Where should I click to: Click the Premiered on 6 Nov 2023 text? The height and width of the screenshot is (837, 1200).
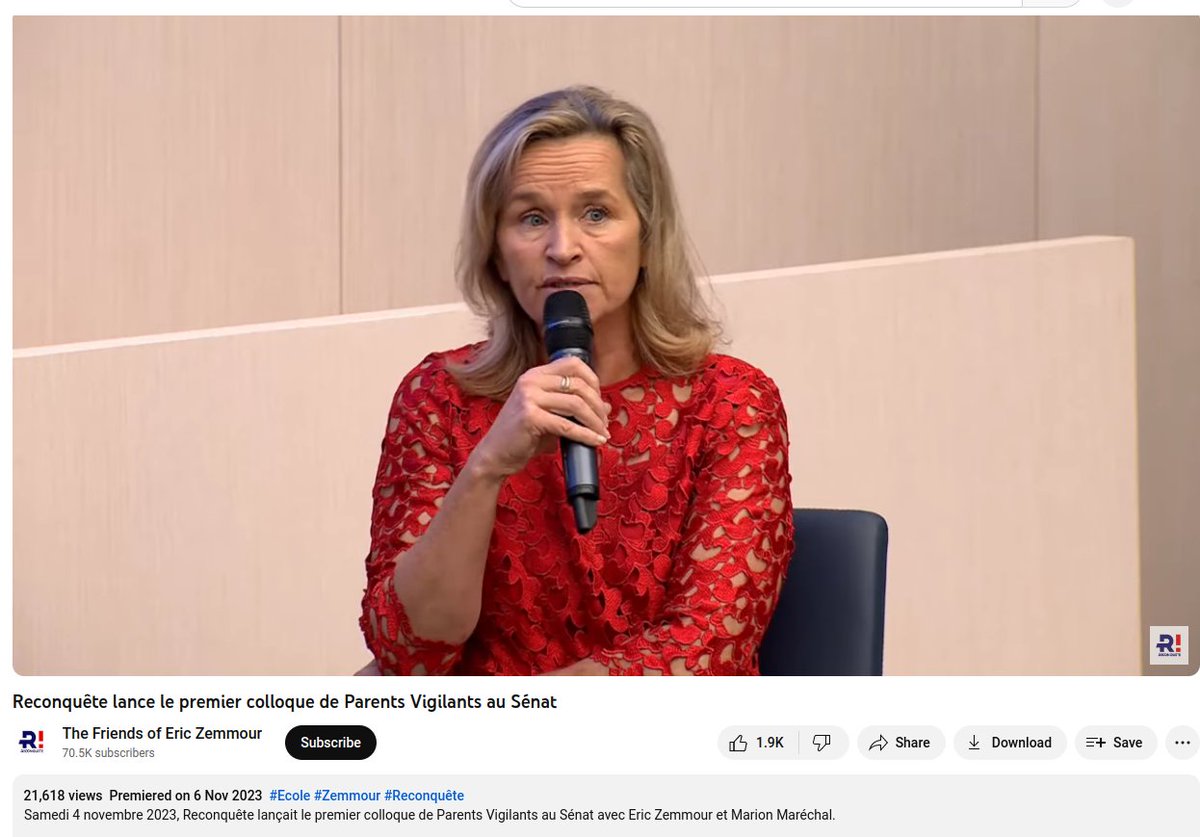(186, 796)
